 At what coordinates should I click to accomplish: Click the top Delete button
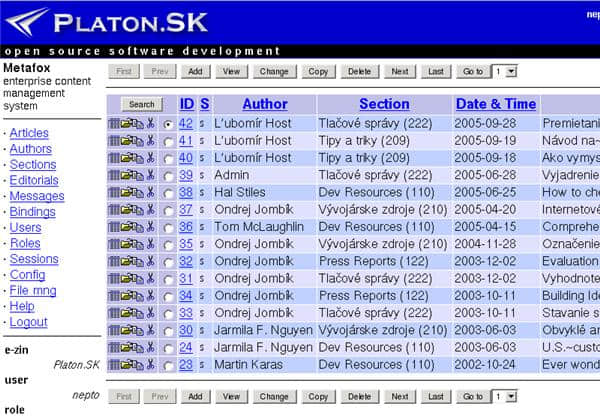(359, 72)
